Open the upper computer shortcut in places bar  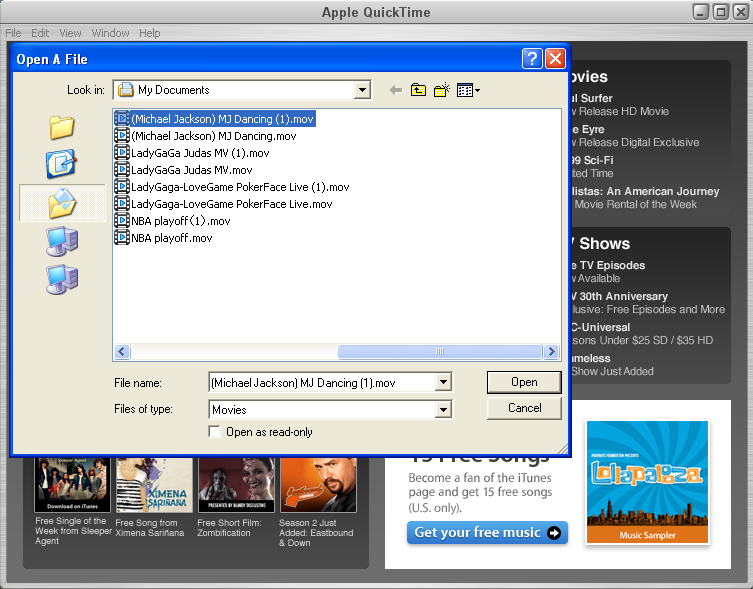coord(62,241)
